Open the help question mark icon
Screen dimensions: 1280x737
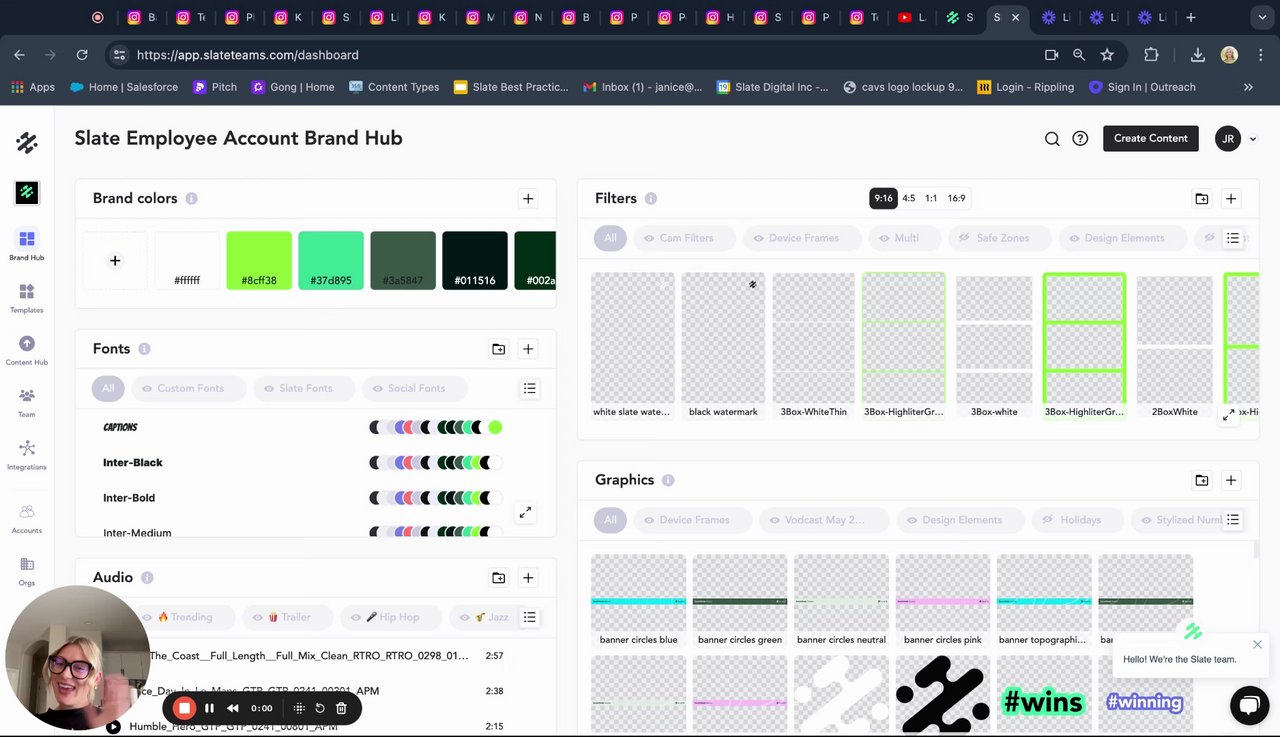pos(1080,139)
